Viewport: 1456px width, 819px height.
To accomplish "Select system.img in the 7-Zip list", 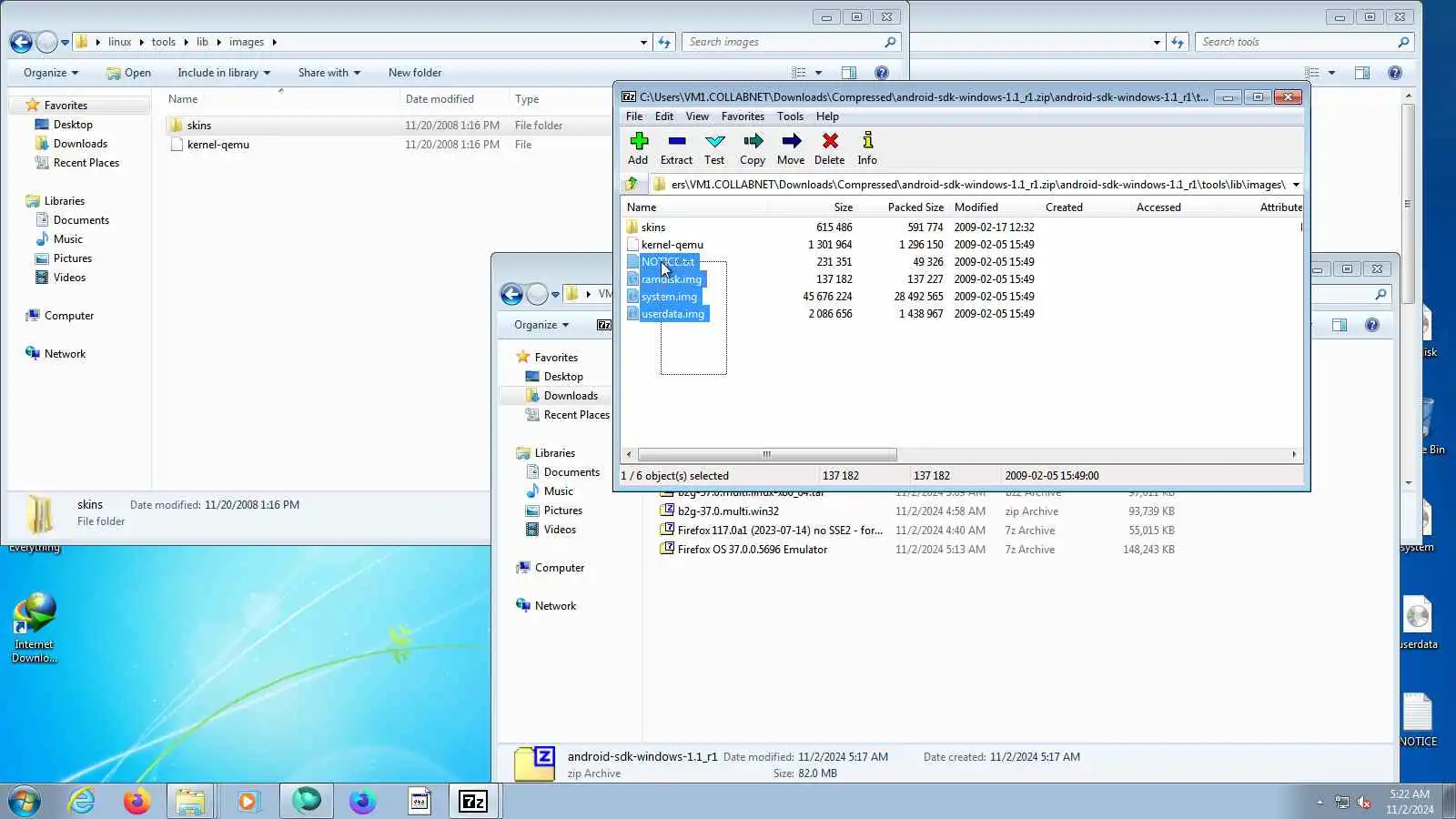I will [669, 297].
